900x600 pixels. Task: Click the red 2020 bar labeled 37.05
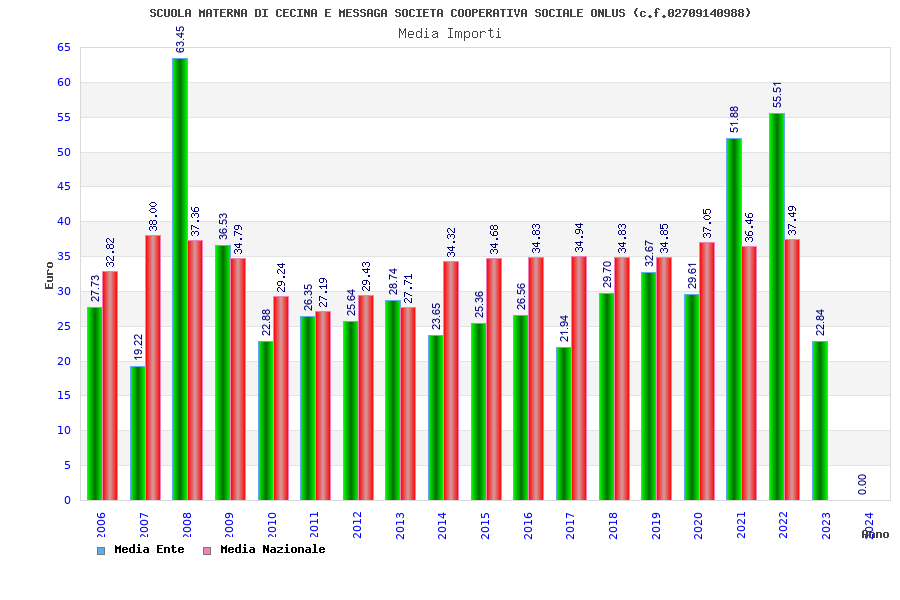707,371
